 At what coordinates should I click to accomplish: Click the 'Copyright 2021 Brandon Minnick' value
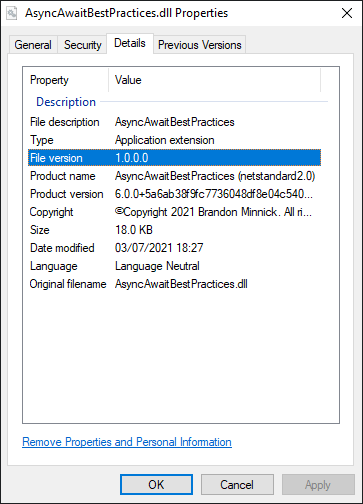213,212
